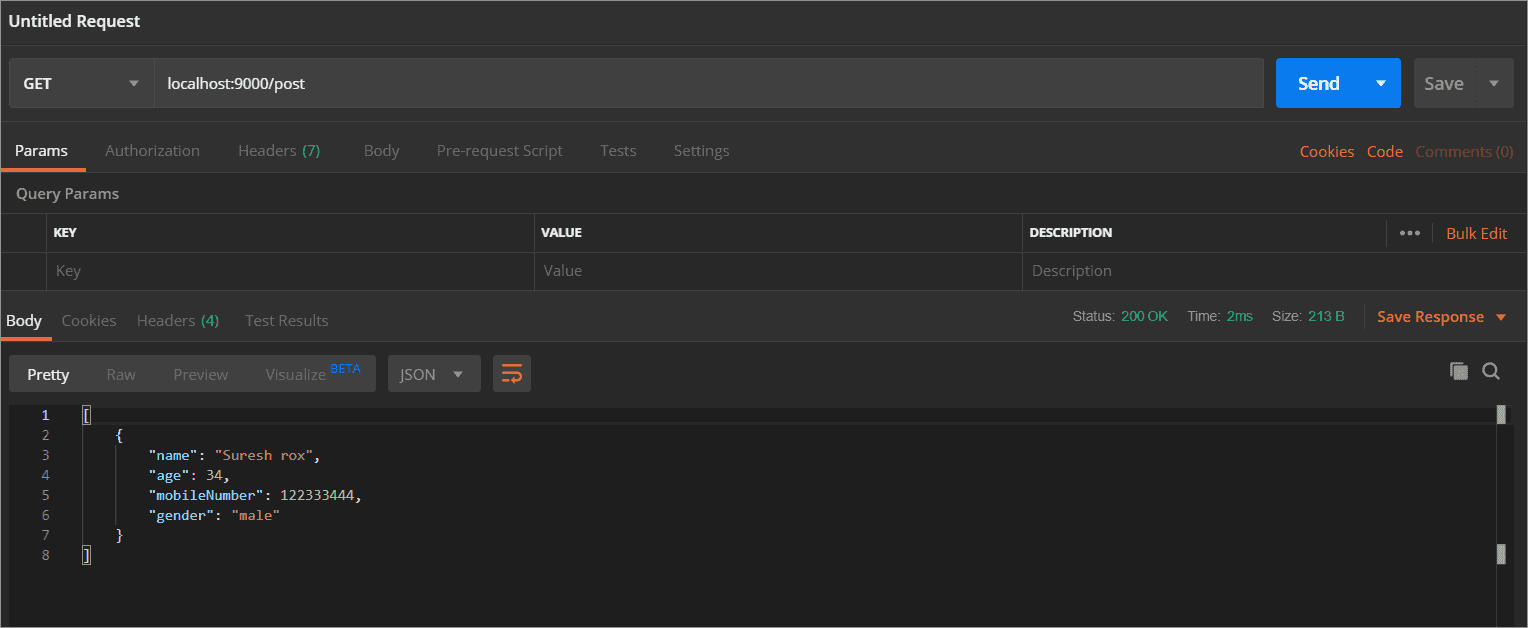Copy response body with the copy icon
This screenshot has width=1528, height=628.
coord(1459,371)
